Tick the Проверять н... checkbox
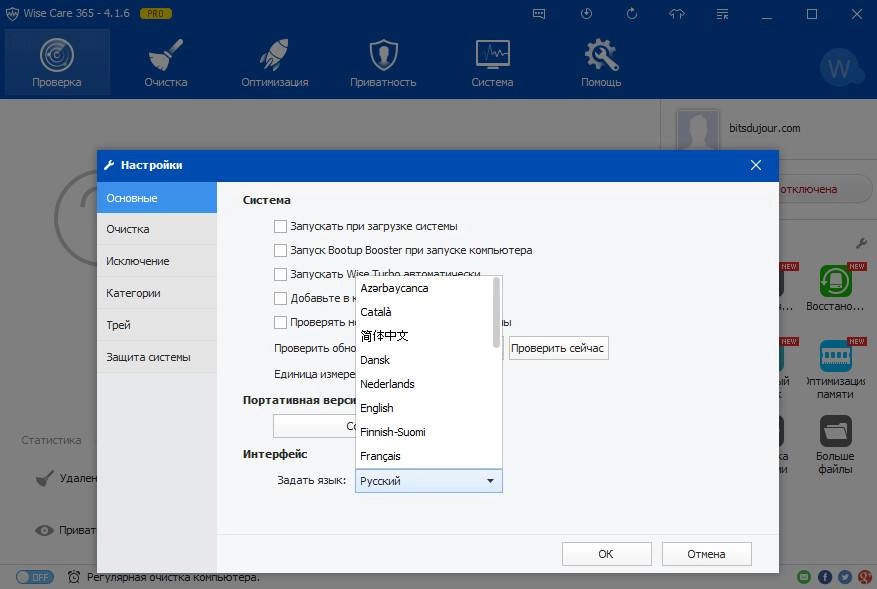Viewport: 877px width, 589px height. [280, 323]
